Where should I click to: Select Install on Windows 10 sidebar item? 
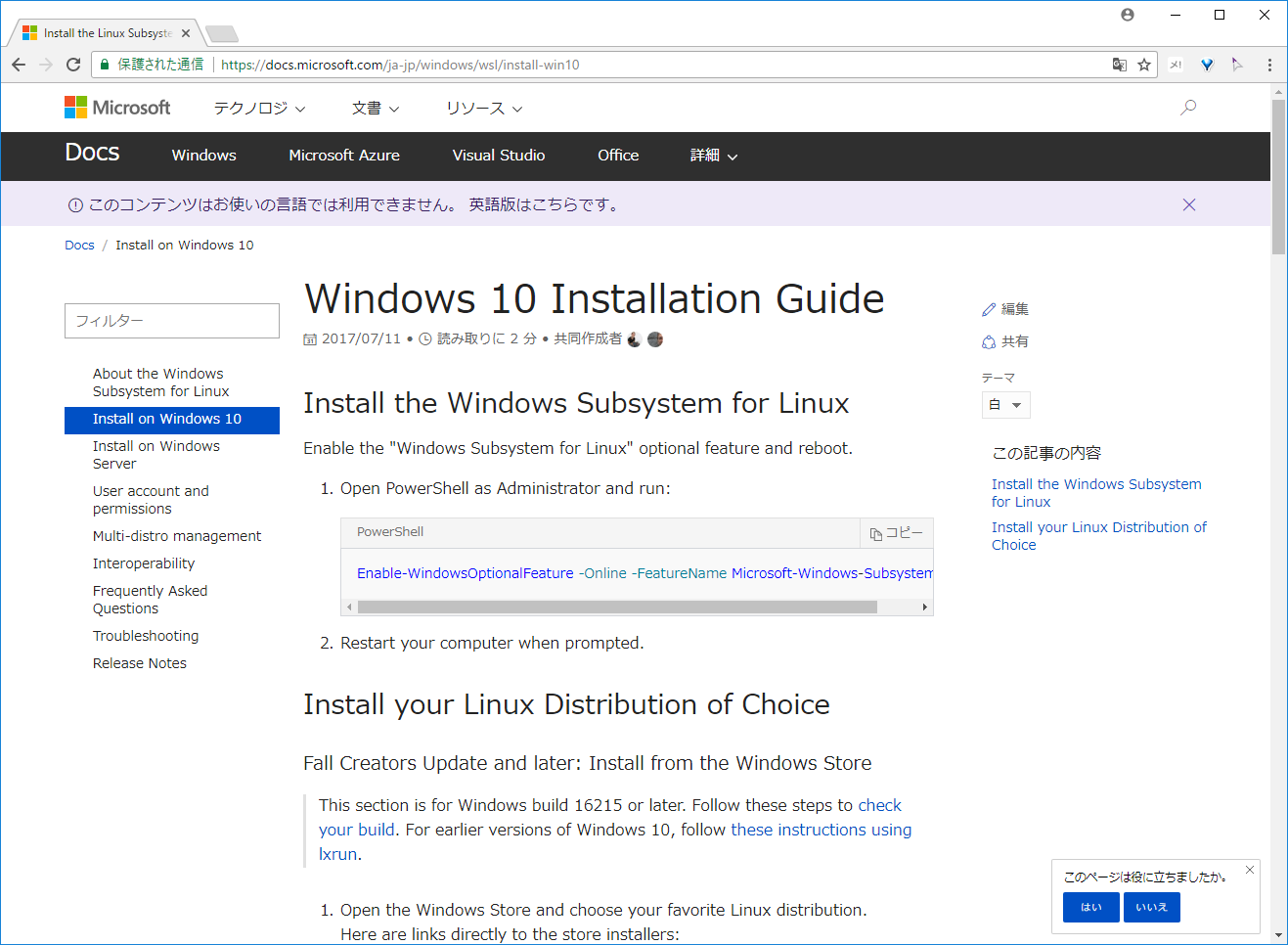[x=172, y=419]
